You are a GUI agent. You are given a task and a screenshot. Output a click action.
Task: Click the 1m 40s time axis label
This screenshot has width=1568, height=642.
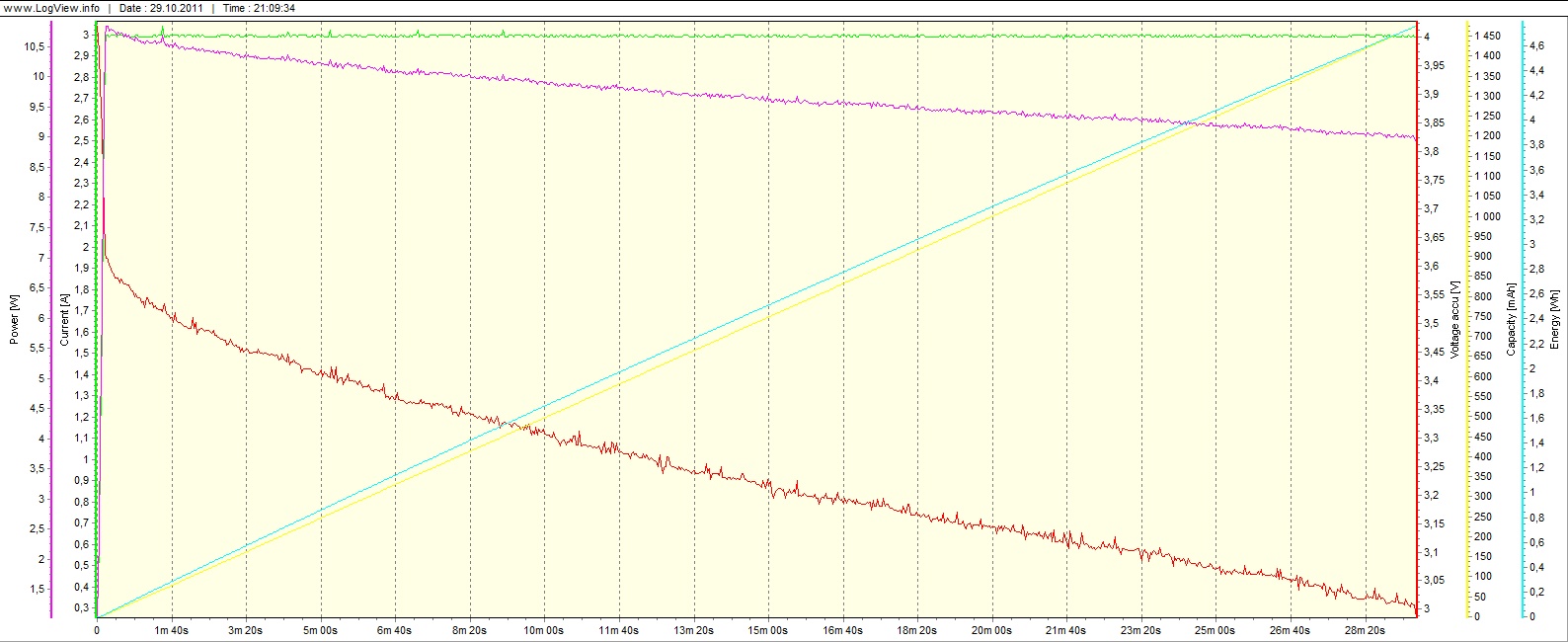point(172,629)
